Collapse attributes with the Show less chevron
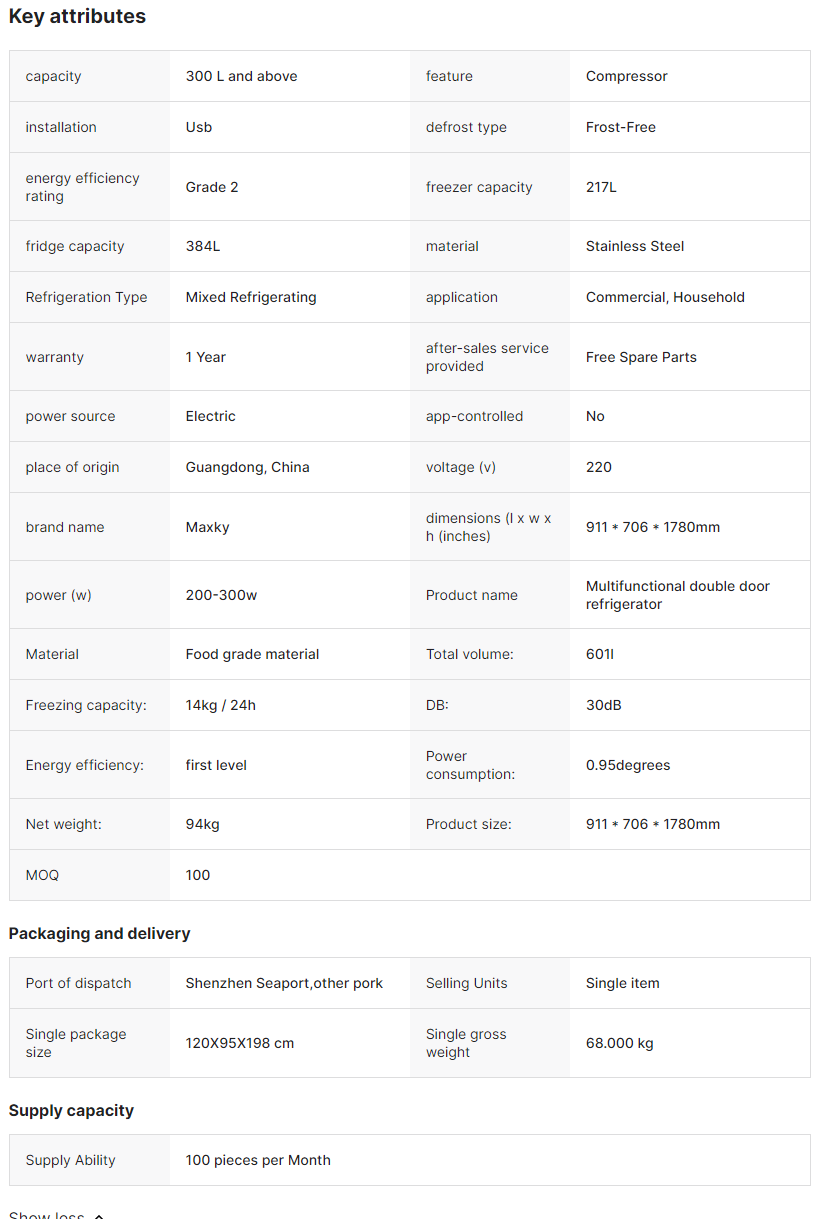Viewport: 822px width, 1219px height. click(x=99, y=1216)
